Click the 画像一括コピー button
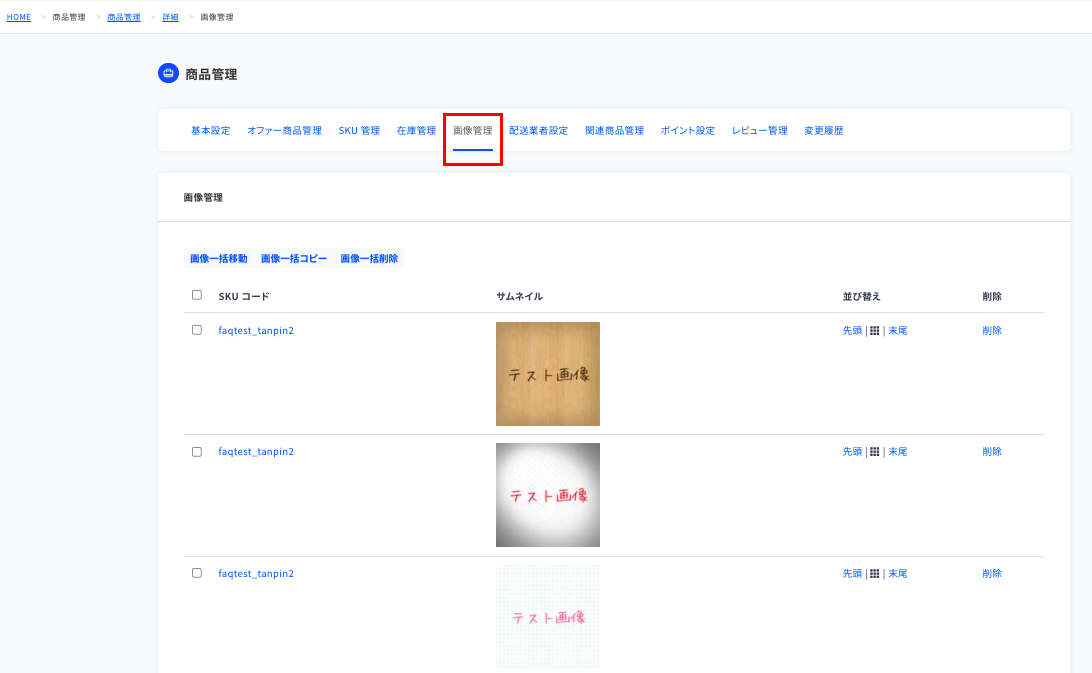Image resolution: width=1092 pixels, height=673 pixels. point(294,258)
